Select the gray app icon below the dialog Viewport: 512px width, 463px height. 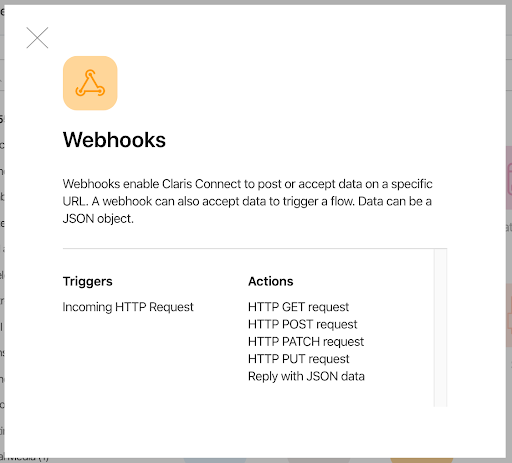click(x=318, y=460)
